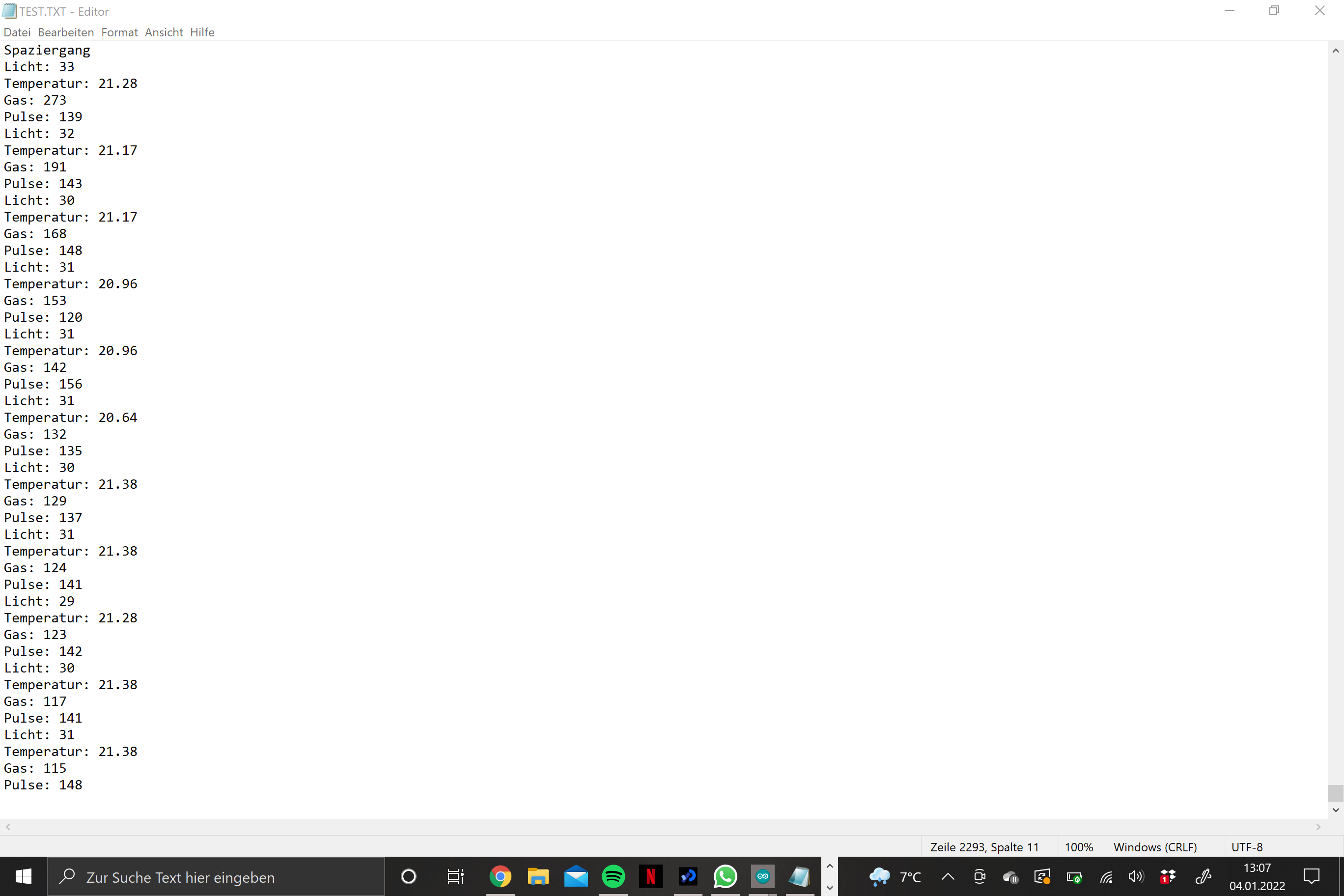The width and height of the screenshot is (1344, 896).
Task: Open the Wi-Fi network tray icon
Action: pos(1106,876)
